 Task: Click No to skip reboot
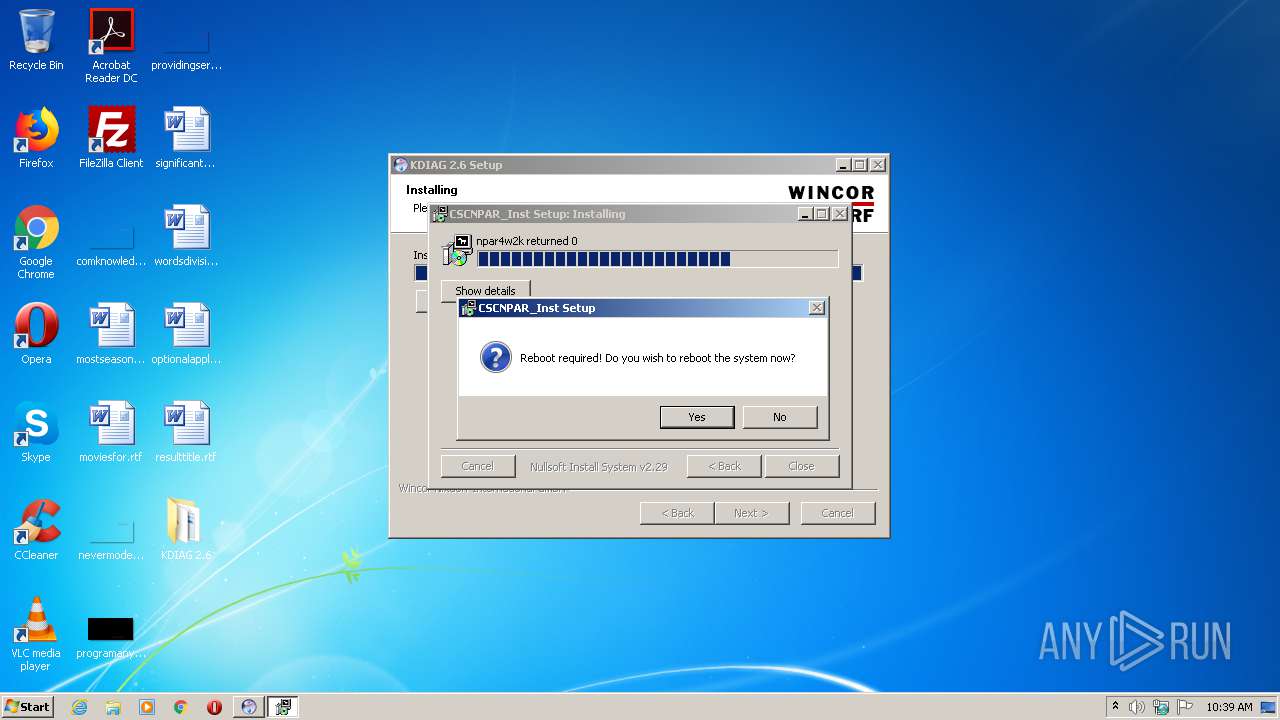(780, 417)
